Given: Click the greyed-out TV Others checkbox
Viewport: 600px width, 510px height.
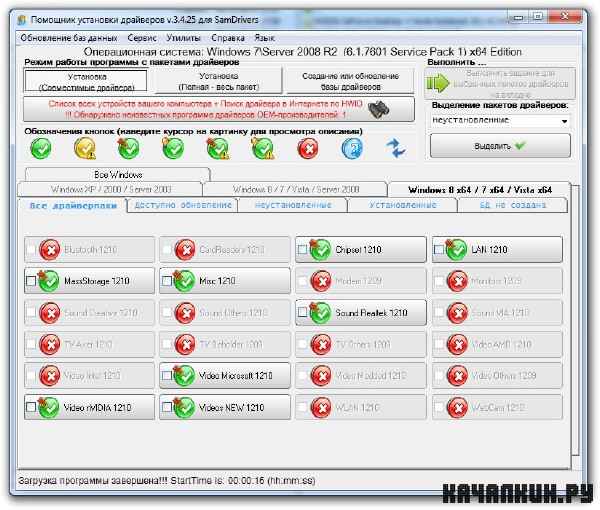Looking at the screenshot, I should coord(302,344).
